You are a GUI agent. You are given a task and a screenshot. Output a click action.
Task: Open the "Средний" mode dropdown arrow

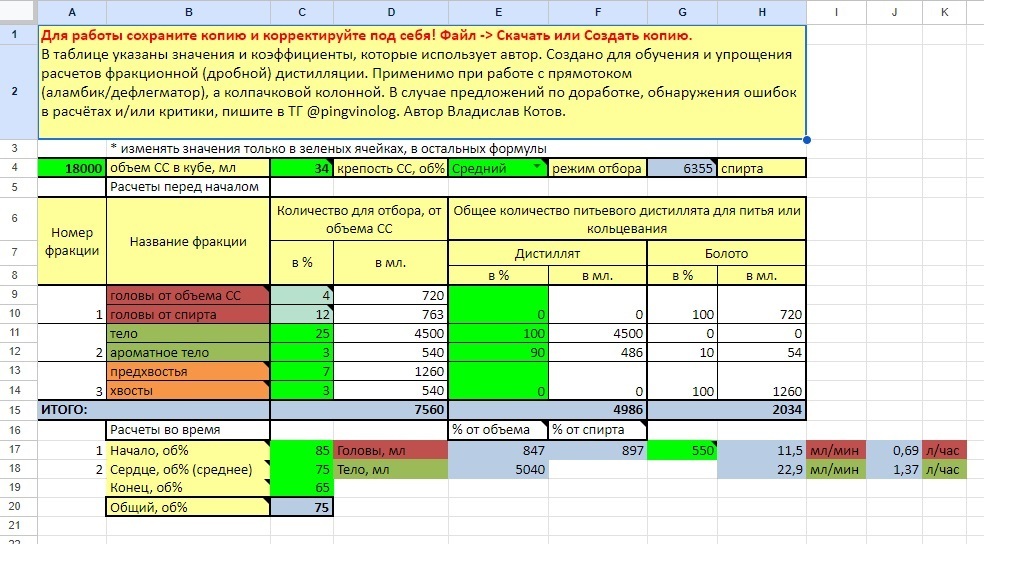coord(538,169)
